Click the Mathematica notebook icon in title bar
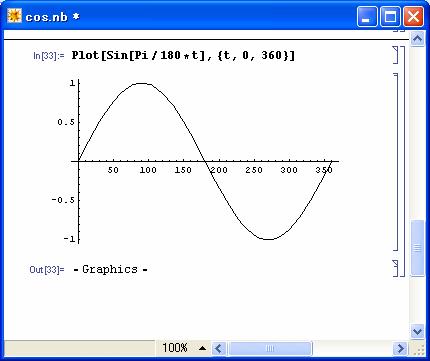 (x=14, y=16)
